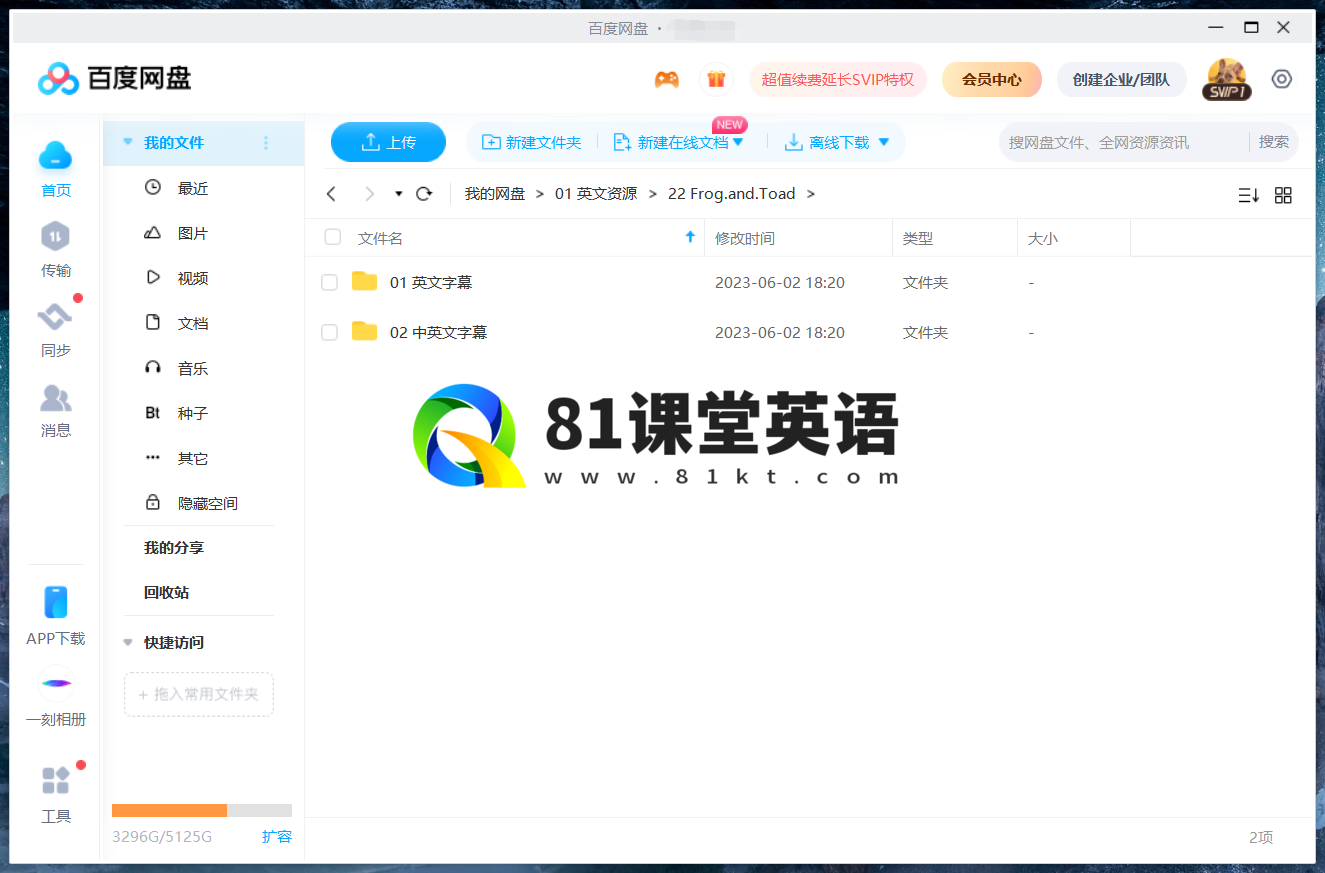Go to 01 英文资源 breadcrumb

click(x=596, y=194)
